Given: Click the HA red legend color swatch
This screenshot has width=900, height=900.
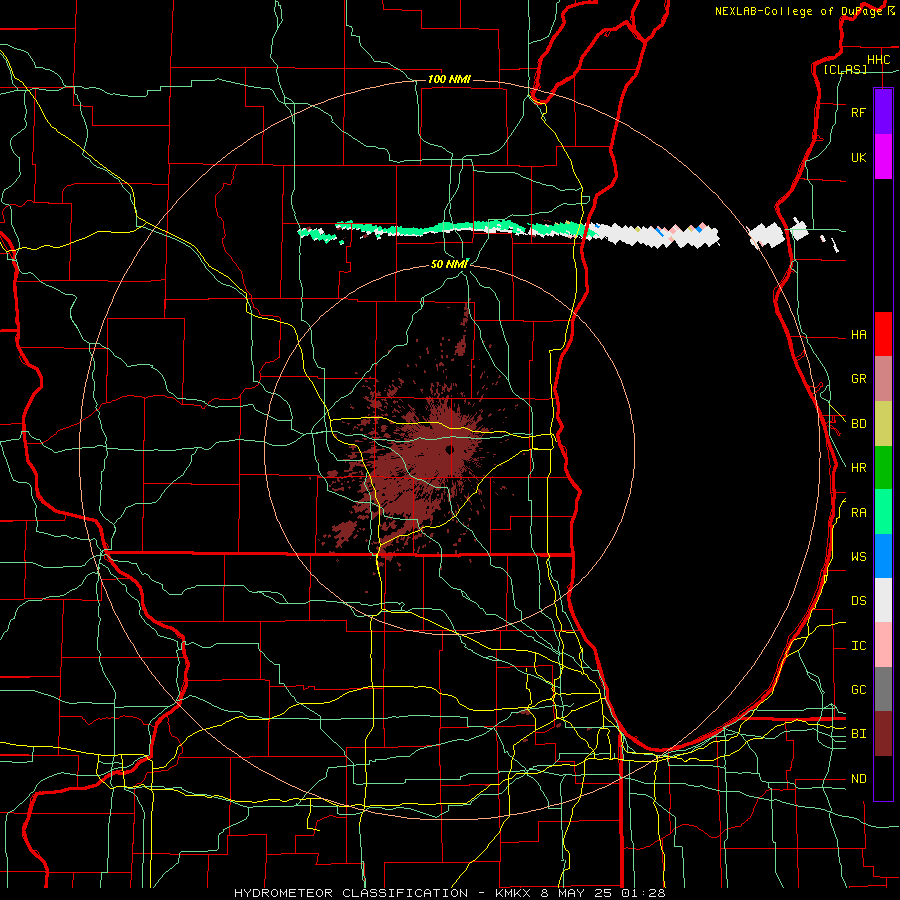Looking at the screenshot, I should pos(883,334).
